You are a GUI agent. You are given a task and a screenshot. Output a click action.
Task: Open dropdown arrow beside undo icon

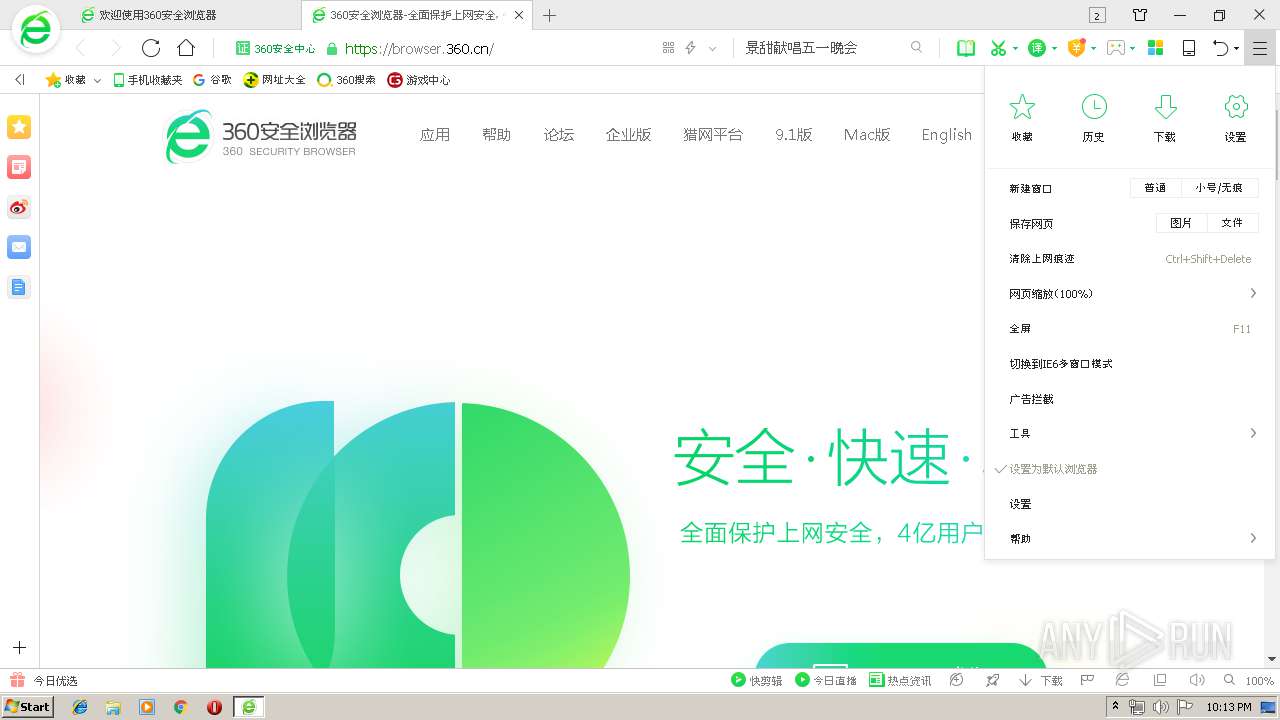pos(1236,48)
